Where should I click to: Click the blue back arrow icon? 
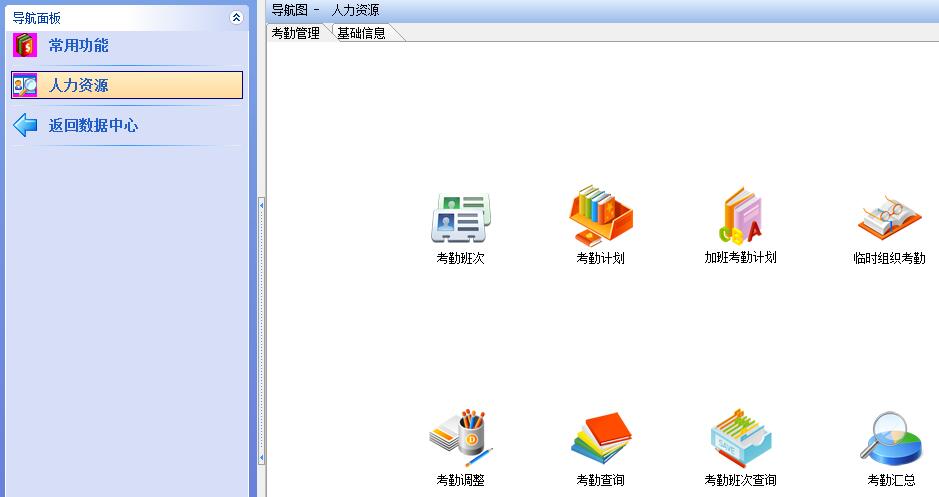pyautogui.click(x=25, y=125)
